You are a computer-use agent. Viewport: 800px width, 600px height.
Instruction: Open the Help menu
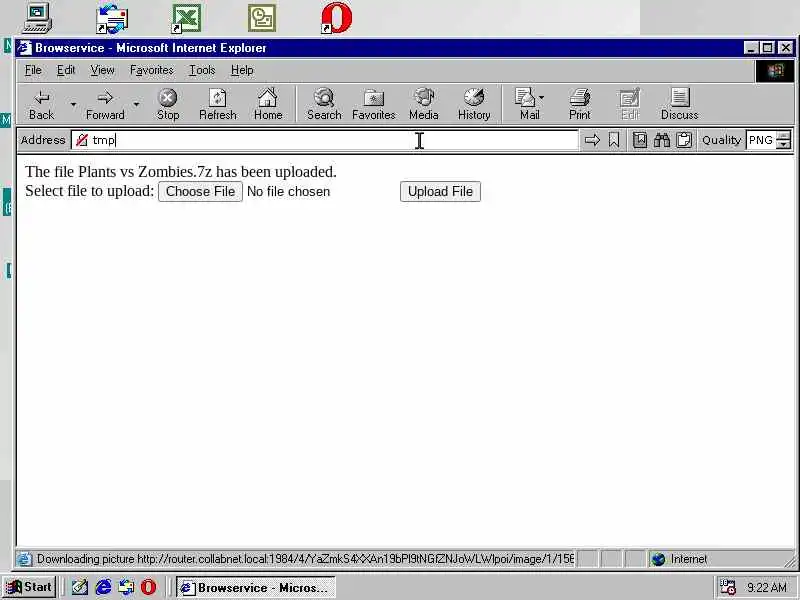pyautogui.click(x=242, y=70)
